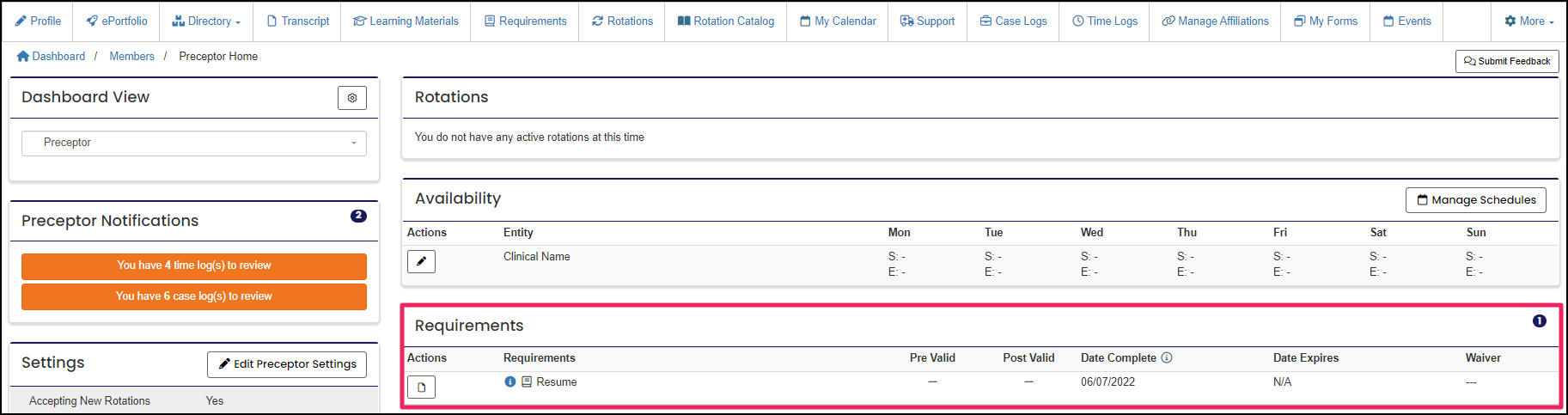Click Edit Preceptor Settings button
1568x415 pixels.
(x=287, y=364)
